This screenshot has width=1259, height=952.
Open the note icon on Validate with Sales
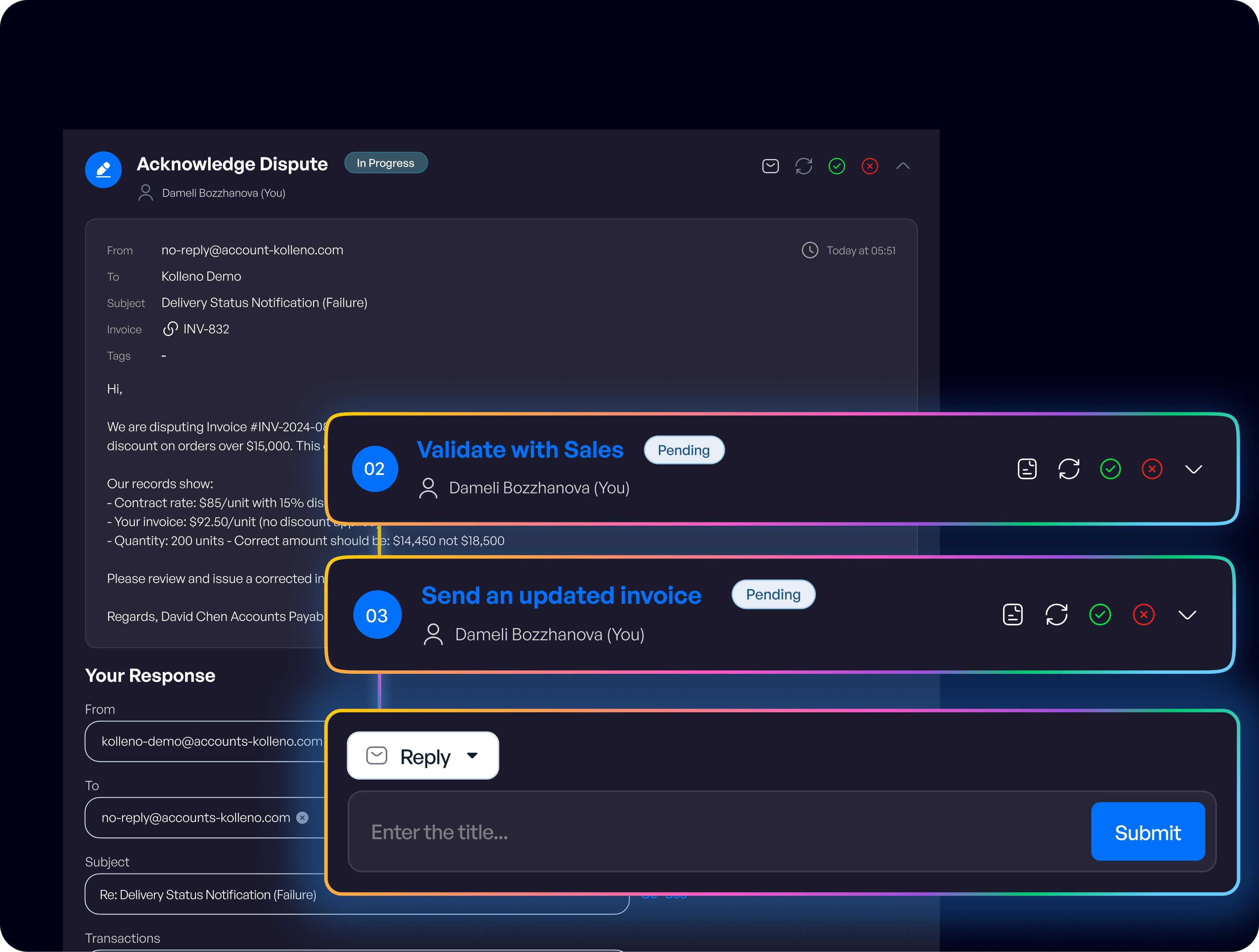tap(1027, 468)
